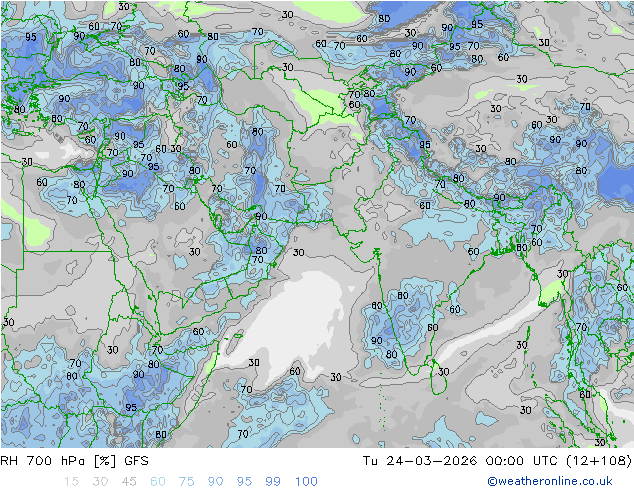Click the ©weatheronline.co.uk link
Screen dimensions: 634x490
coord(550,481)
